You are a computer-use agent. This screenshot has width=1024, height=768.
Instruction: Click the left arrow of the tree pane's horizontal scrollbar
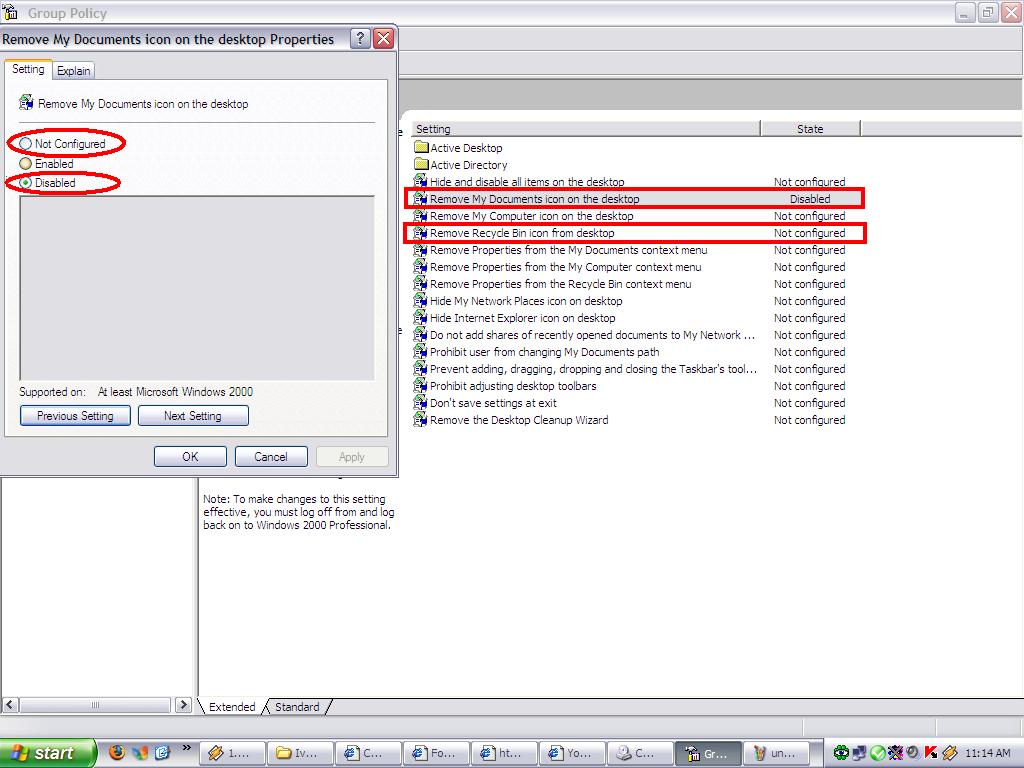coord(10,705)
